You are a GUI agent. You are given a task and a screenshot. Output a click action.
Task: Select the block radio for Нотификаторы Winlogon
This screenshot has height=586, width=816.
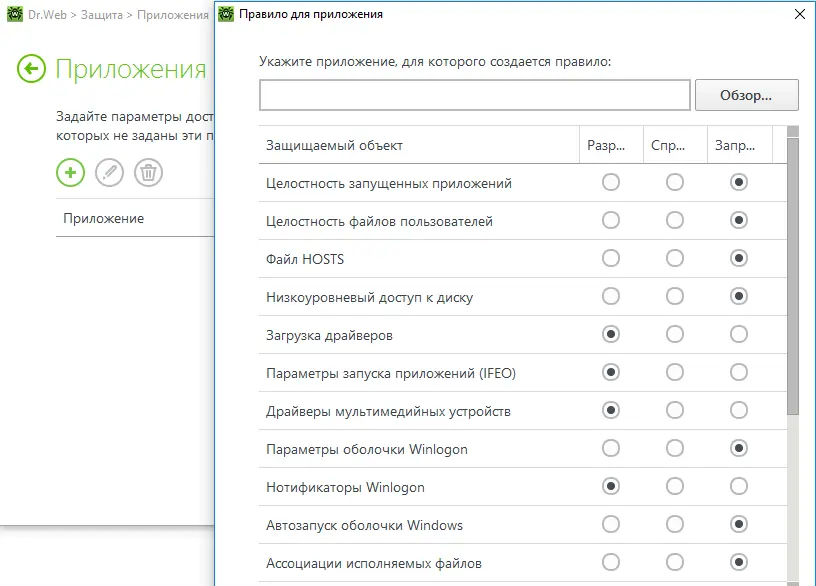pos(739,486)
